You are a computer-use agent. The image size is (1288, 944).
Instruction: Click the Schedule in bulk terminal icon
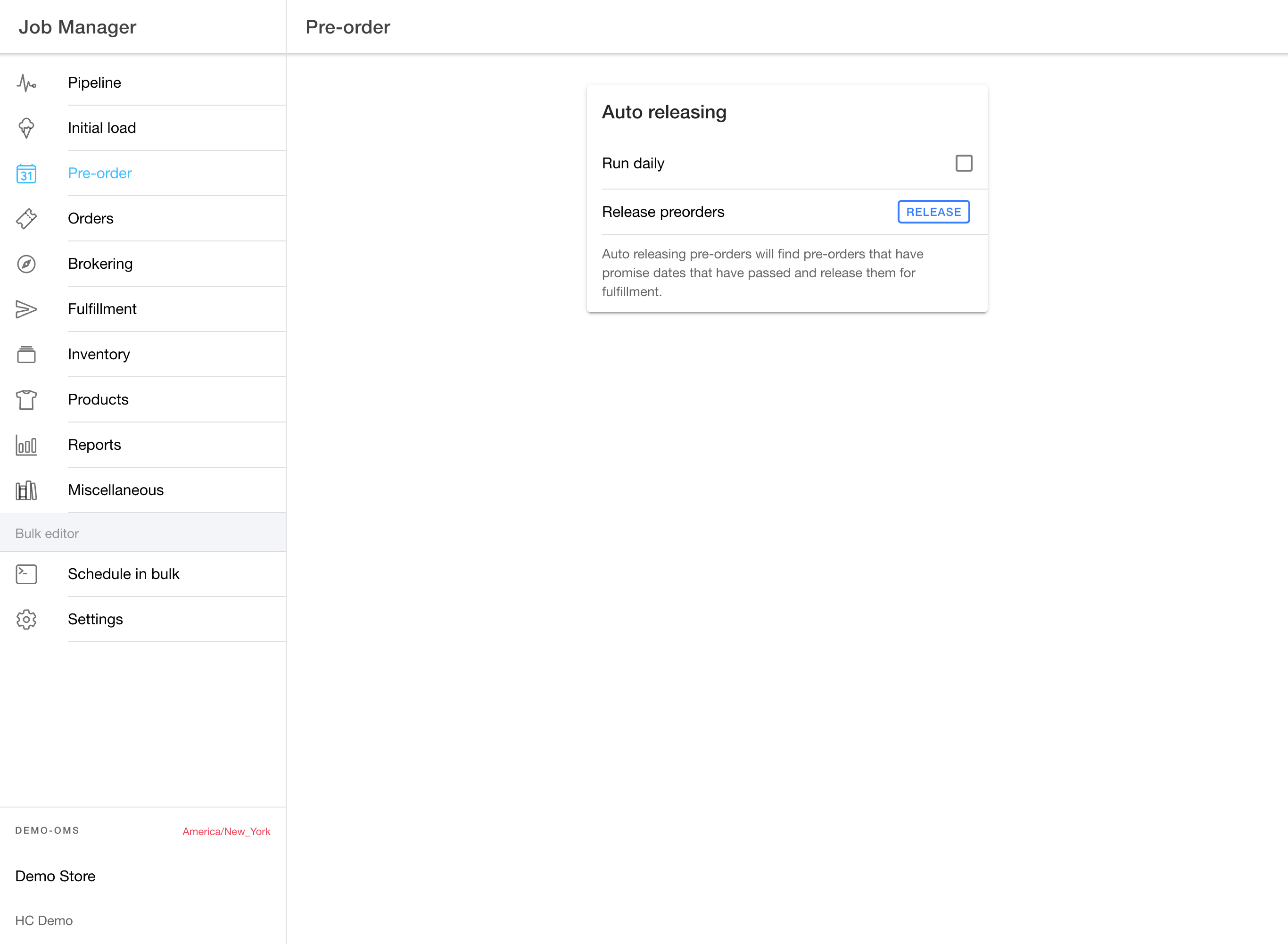tap(26, 574)
